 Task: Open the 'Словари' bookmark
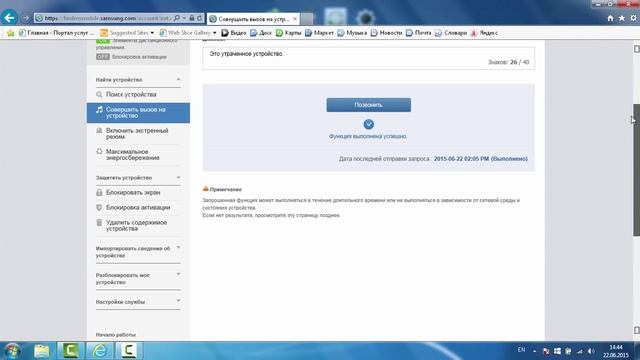click(x=451, y=33)
